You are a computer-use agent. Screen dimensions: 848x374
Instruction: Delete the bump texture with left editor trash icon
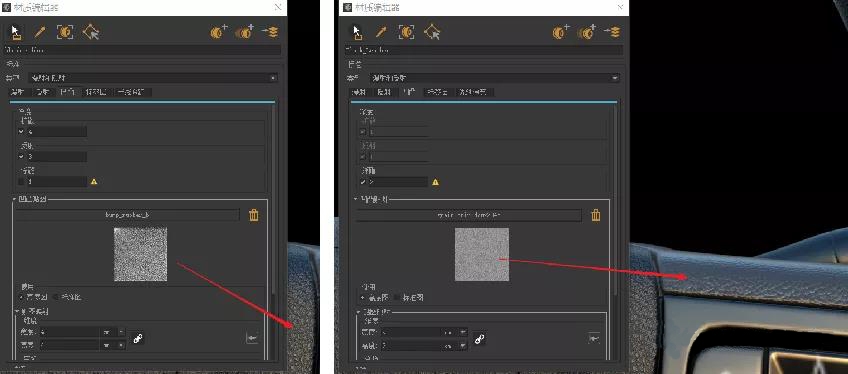pyautogui.click(x=254, y=215)
